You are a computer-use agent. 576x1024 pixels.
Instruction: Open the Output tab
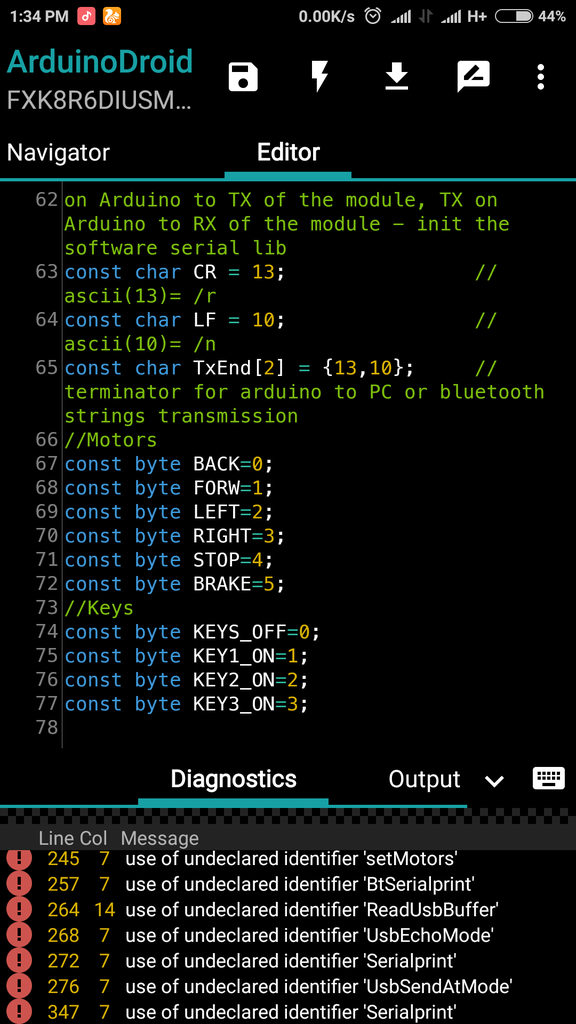tap(424, 779)
